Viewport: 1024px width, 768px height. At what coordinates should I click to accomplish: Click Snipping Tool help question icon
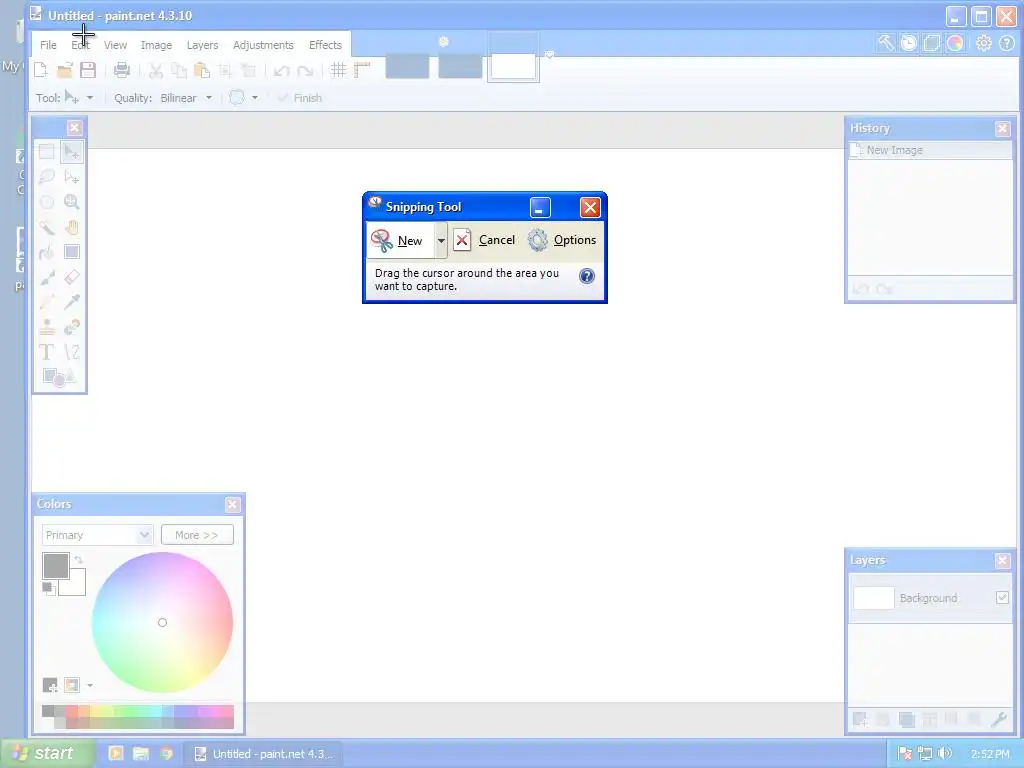tap(587, 276)
